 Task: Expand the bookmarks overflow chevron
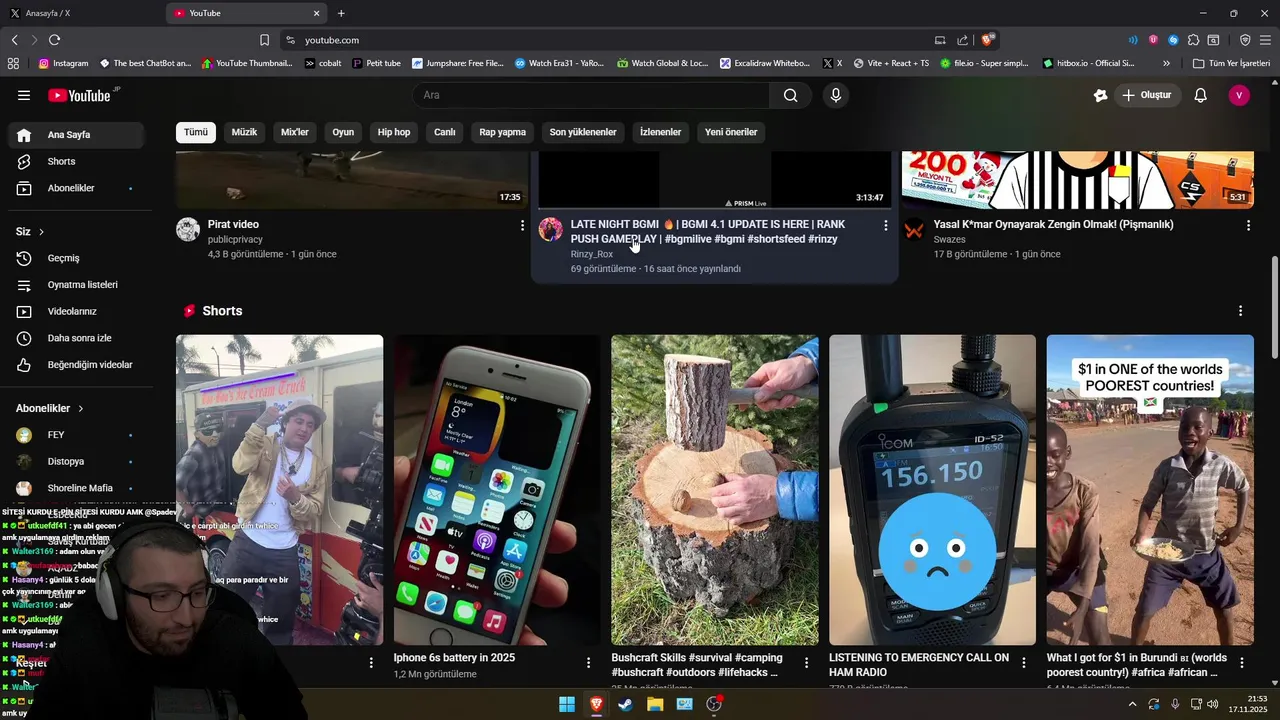coord(1166,63)
